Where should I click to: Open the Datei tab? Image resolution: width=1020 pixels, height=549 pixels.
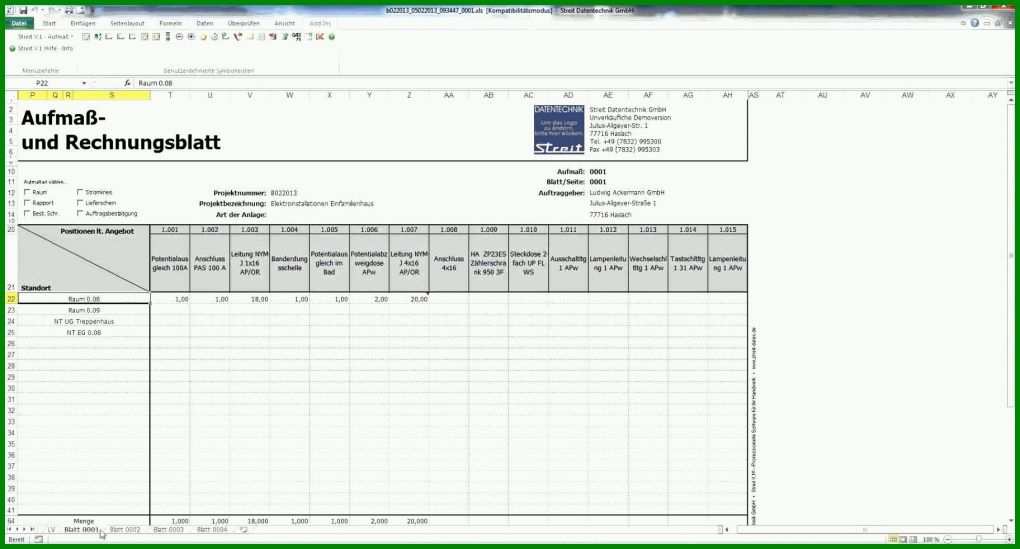pos(19,23)
